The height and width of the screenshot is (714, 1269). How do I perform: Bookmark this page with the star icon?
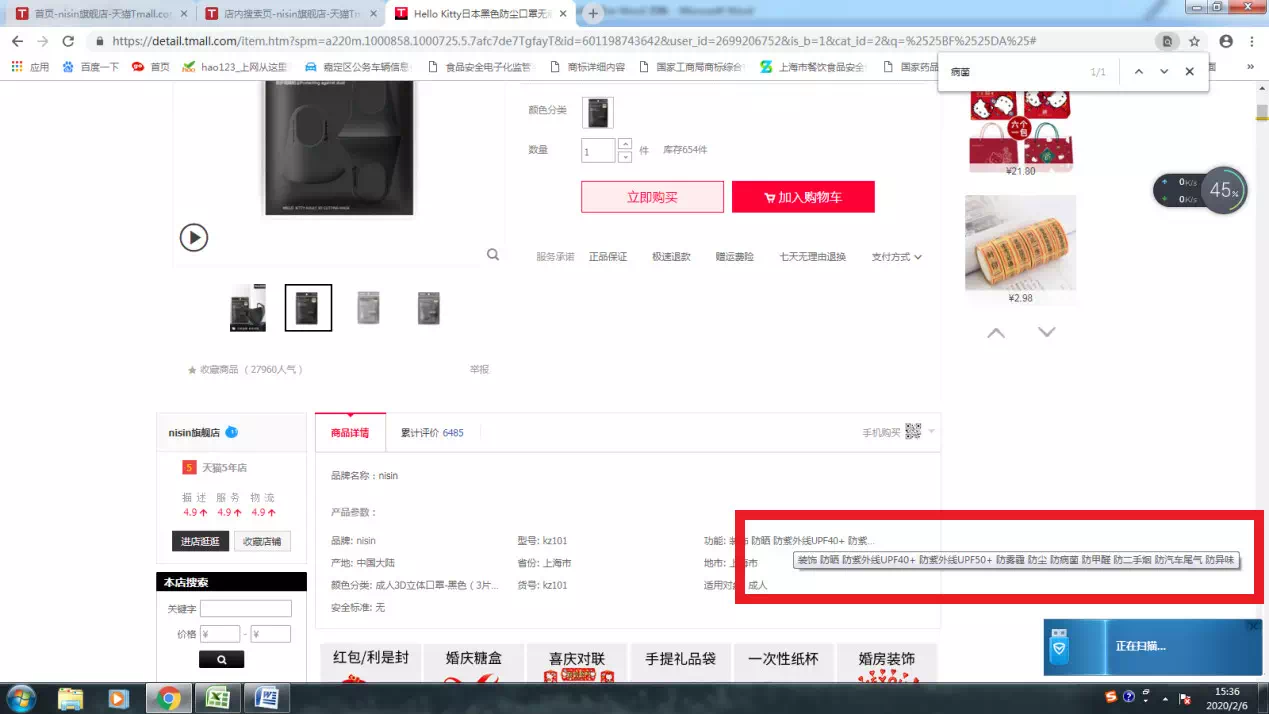(1194, 41)
